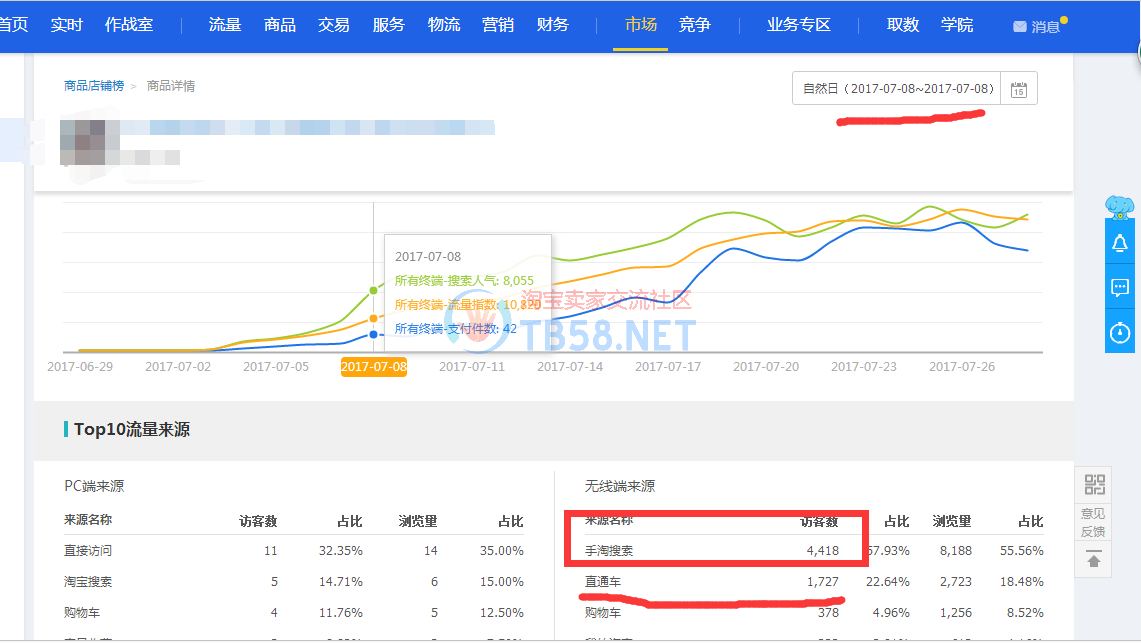Screen dimensions: 1141x643
Task: Click the blue elephant mascot icon
Action: click(x=1119, y=207)
